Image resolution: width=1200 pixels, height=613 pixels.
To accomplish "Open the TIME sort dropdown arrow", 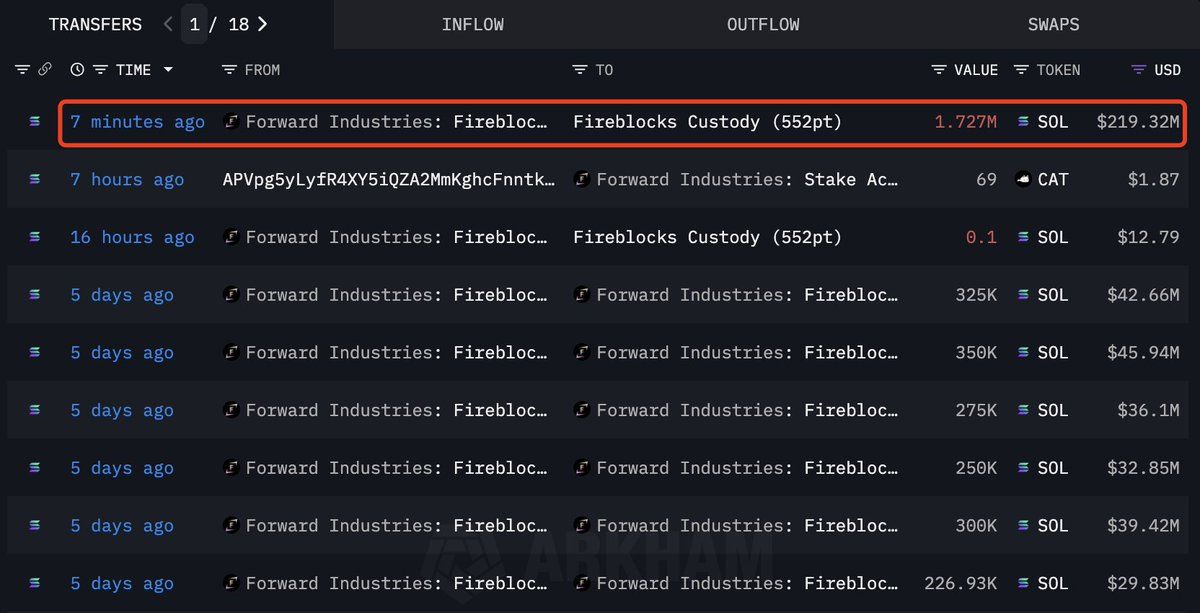I will click(x=167, y=70).
